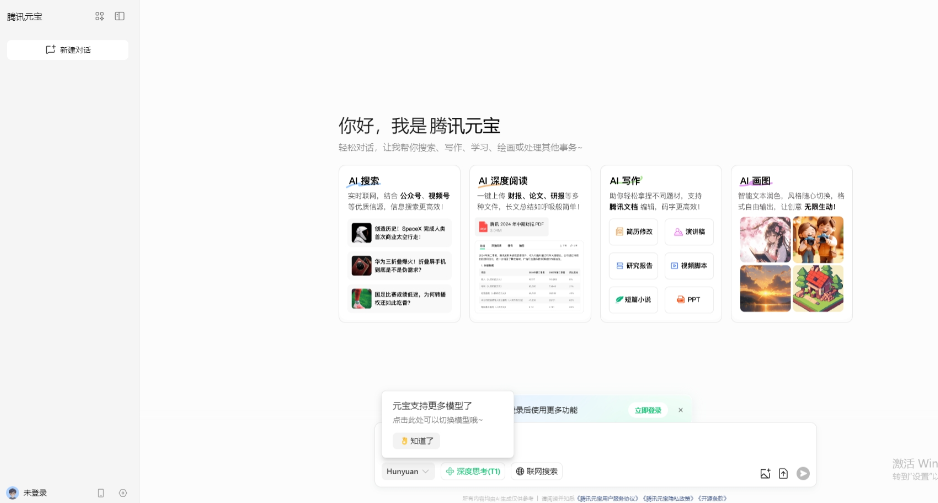Viewport: 938px width, 503px height.
Task: Open 腾讯元宝隐私政策 link
Action: (x=668, y=498)
